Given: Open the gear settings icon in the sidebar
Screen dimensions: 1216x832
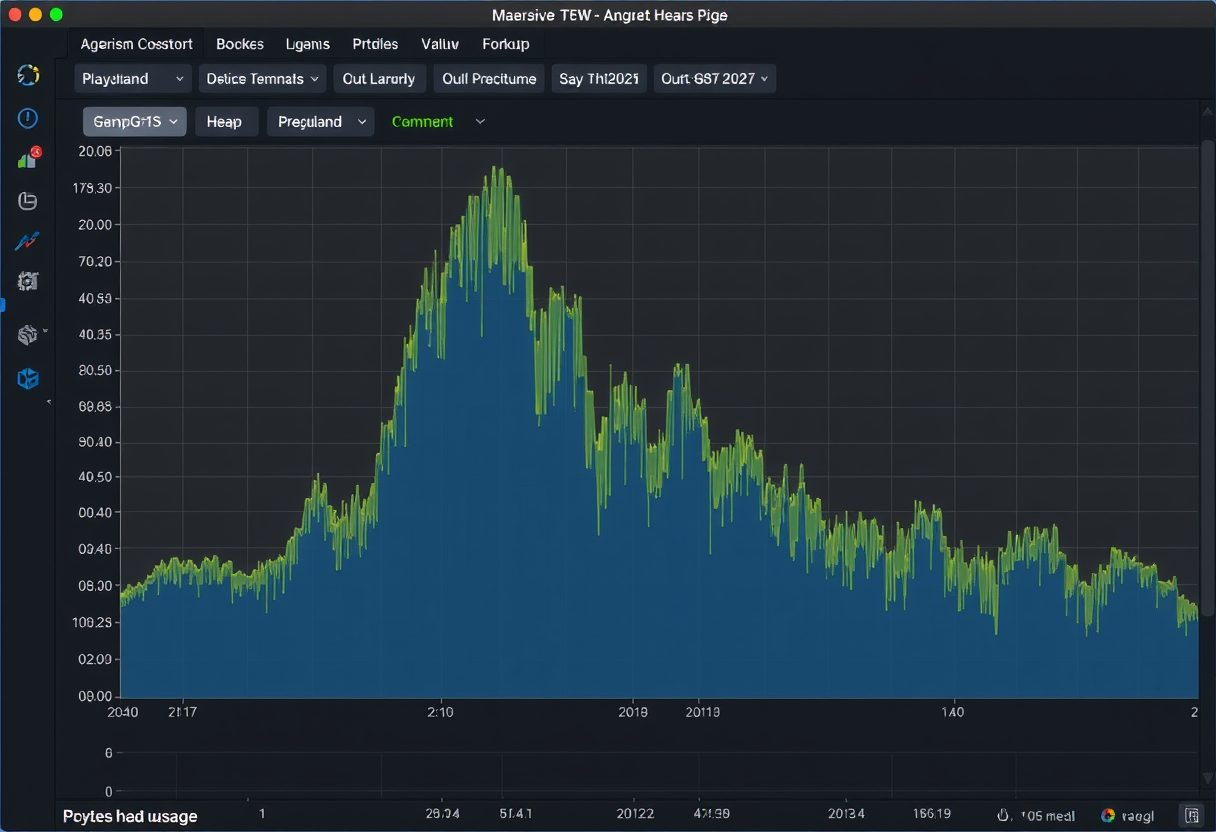Looking at the screenshot, I should coord(28,281).
